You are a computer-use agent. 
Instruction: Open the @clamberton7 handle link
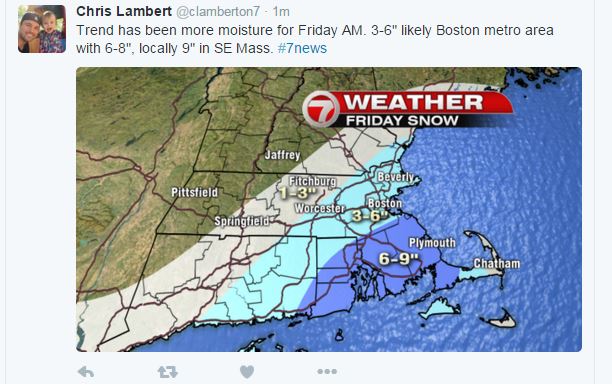point(218,12)
